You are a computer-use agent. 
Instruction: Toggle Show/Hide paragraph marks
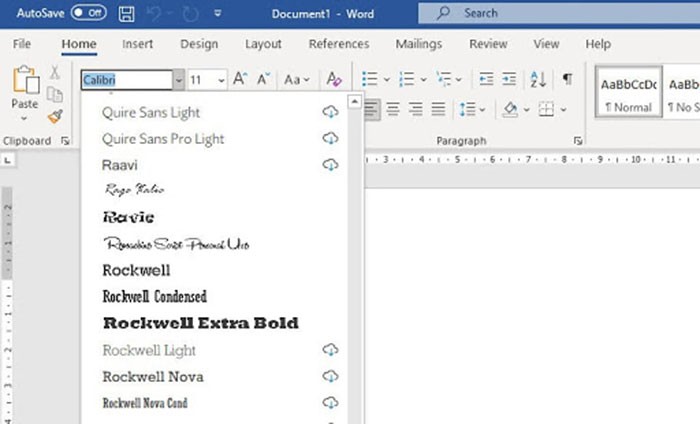(x=567, y=79)
